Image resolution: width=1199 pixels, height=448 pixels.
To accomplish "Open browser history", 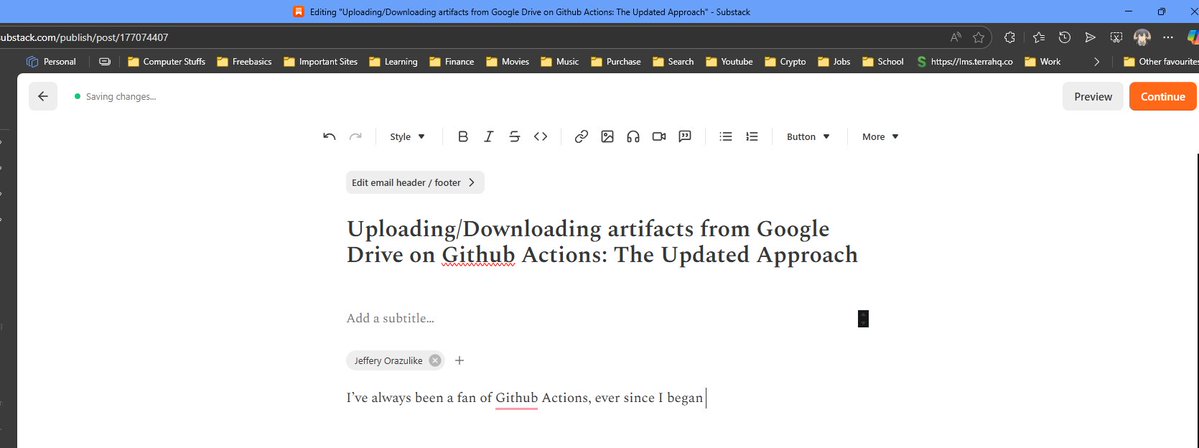I will tap(1064, 37).
